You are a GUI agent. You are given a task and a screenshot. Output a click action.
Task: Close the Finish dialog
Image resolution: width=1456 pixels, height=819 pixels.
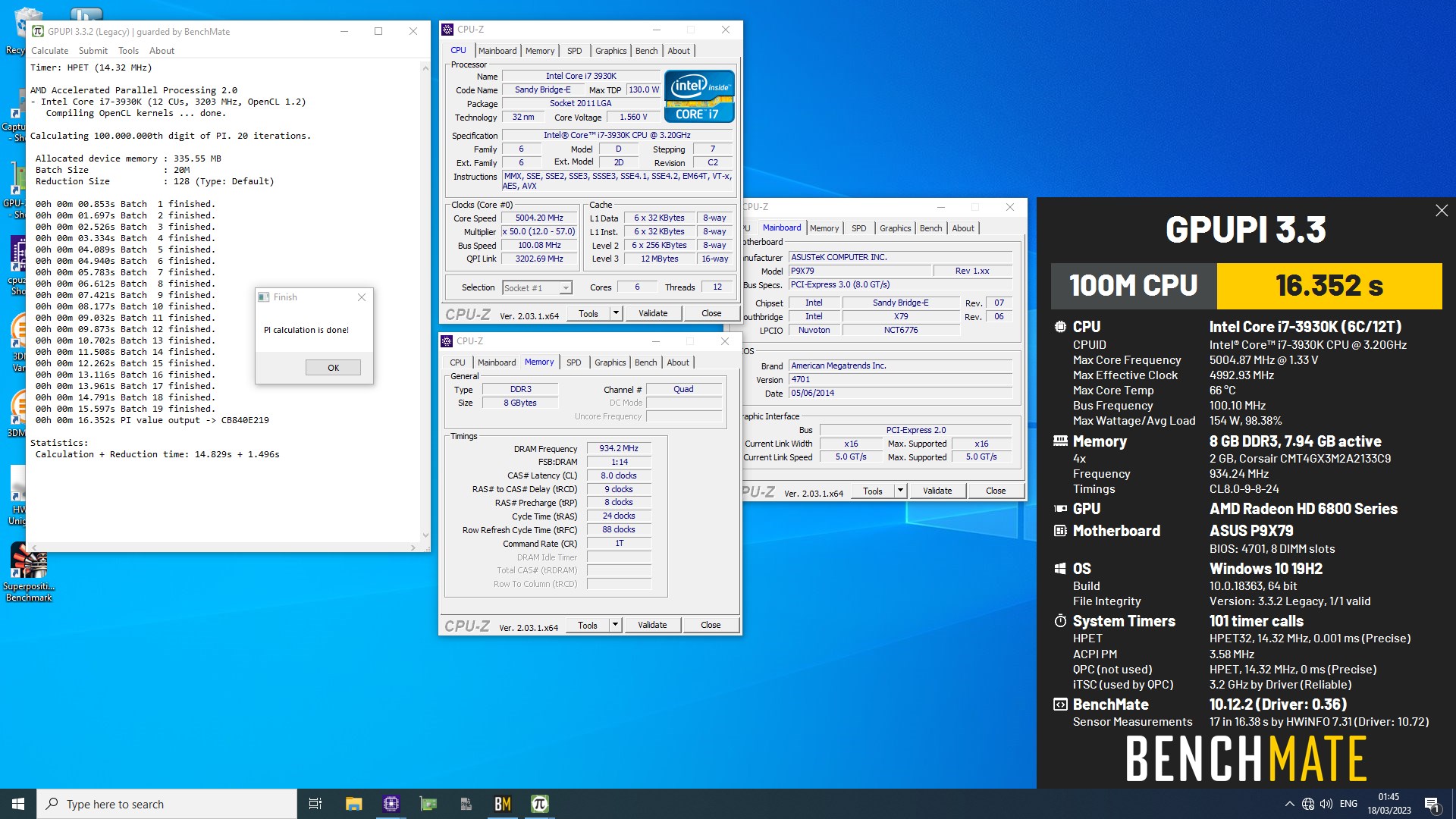(362, 297)
